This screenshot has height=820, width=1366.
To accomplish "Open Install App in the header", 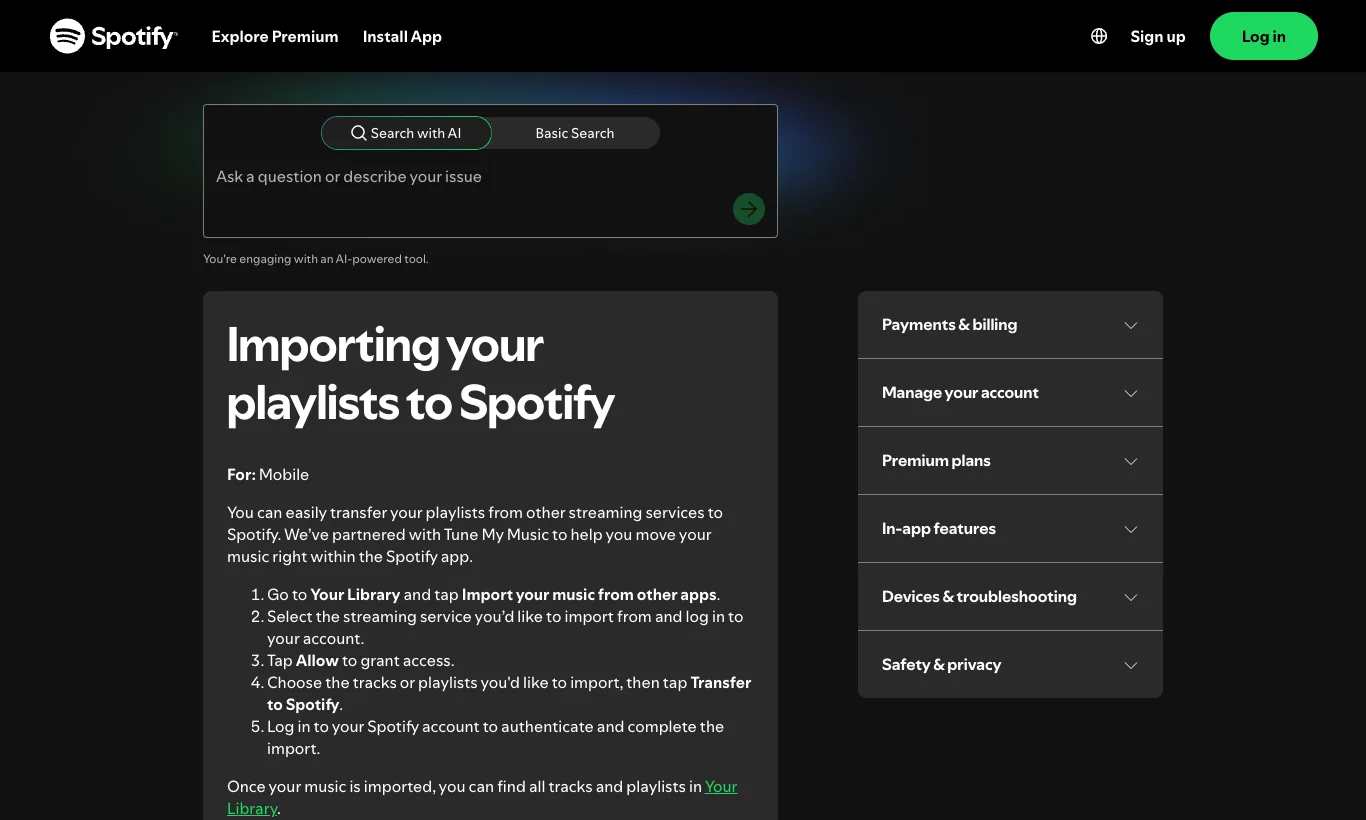I will click(x=402, y=36).
